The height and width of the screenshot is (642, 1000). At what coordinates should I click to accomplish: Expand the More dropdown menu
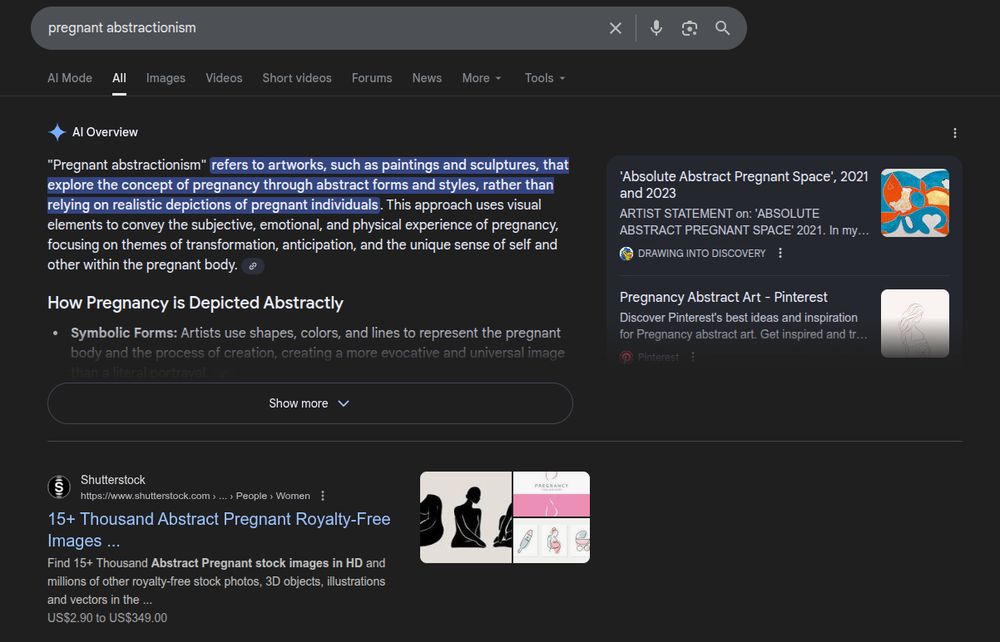click(x=482, y=78)
